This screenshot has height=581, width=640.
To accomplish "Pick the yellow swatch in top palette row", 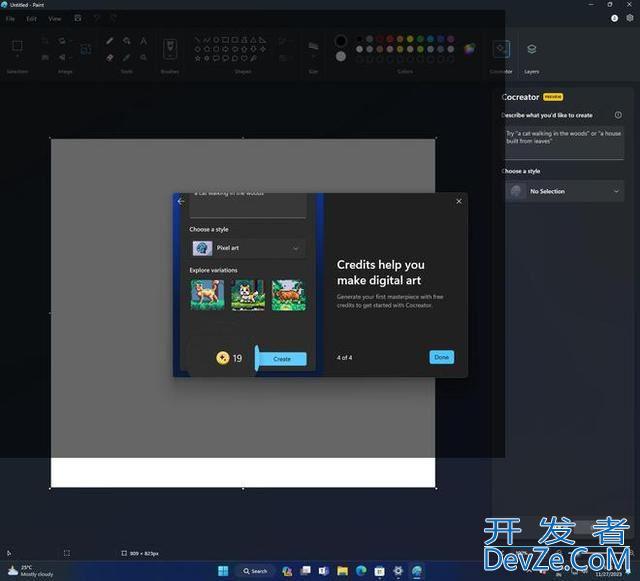I will point(410,39).
